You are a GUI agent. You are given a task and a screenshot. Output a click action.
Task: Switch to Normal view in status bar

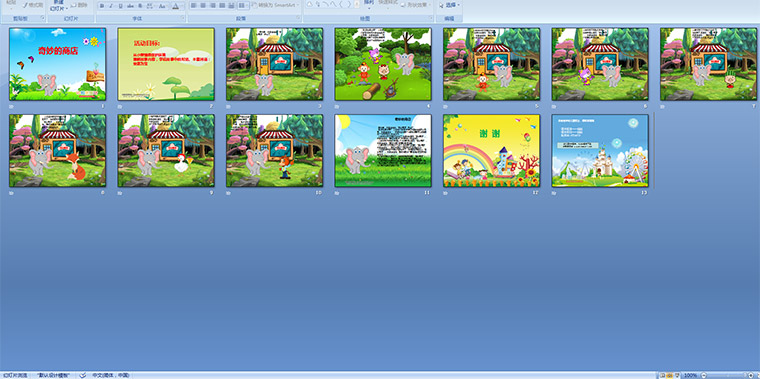[662, 375]
